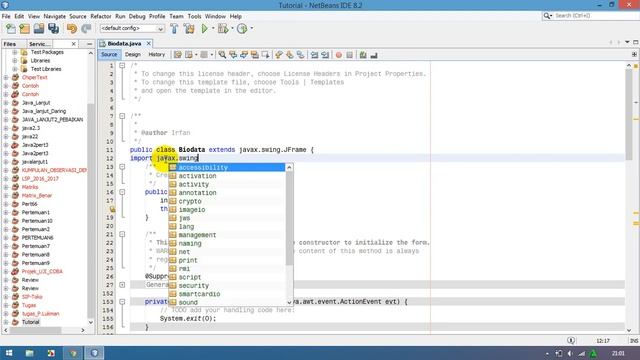
Task: Click the completion list scrollbar
Action: coord(289,218)
